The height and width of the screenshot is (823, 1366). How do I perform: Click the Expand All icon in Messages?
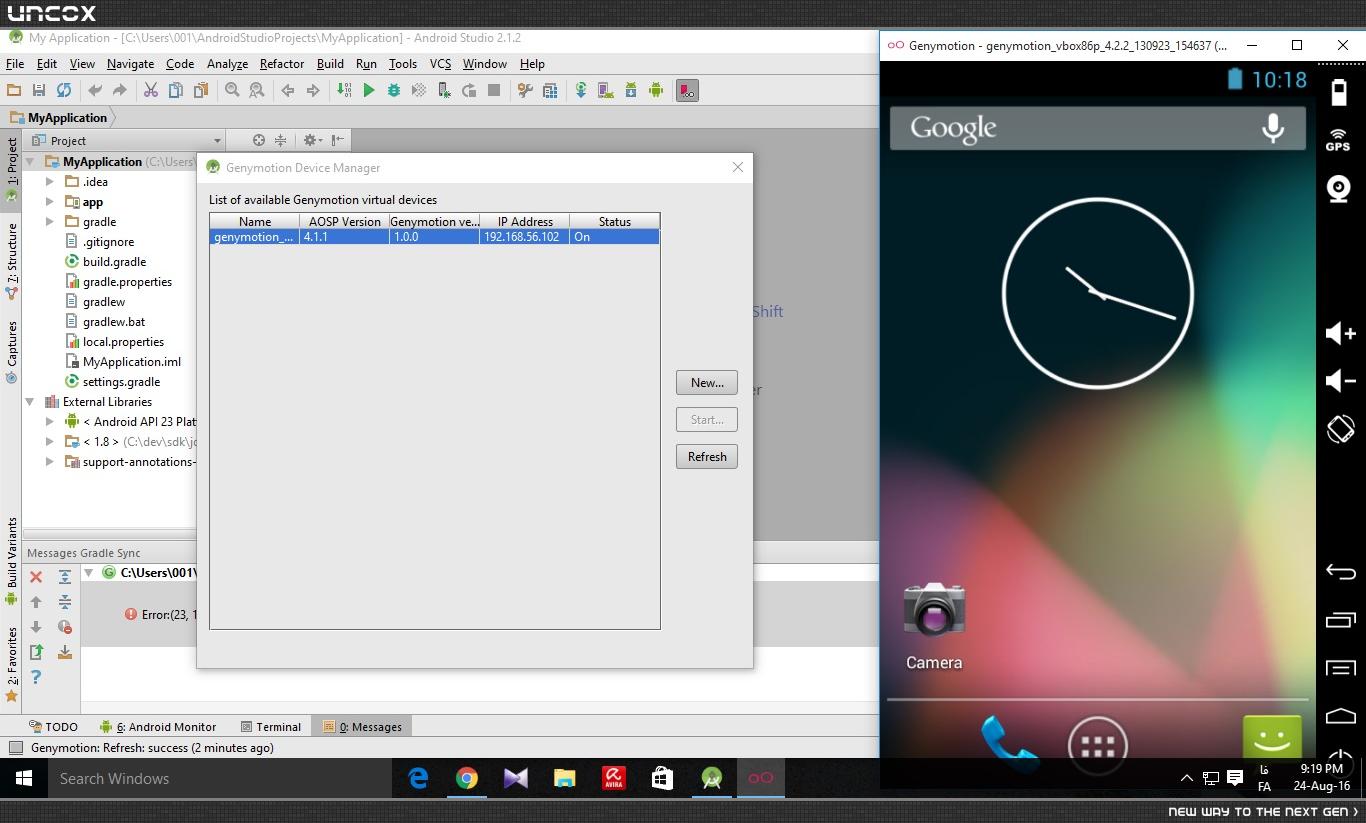65,577
